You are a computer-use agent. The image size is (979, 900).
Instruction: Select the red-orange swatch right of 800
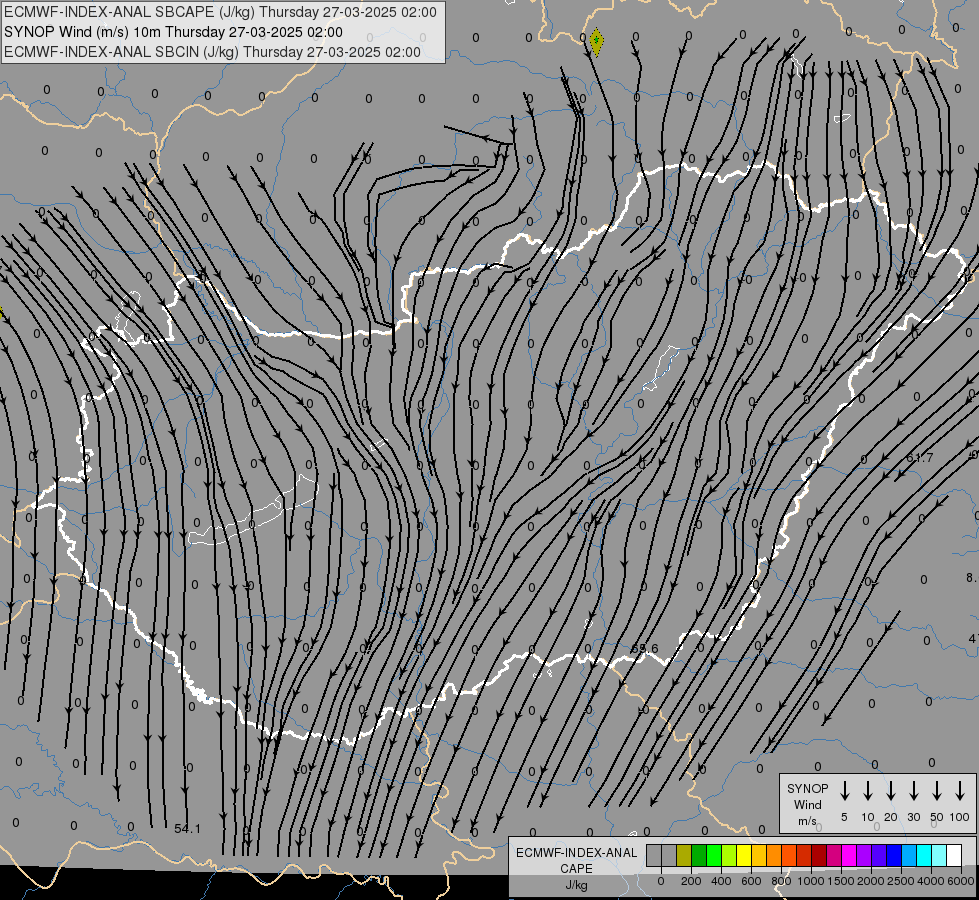[789, 855]
